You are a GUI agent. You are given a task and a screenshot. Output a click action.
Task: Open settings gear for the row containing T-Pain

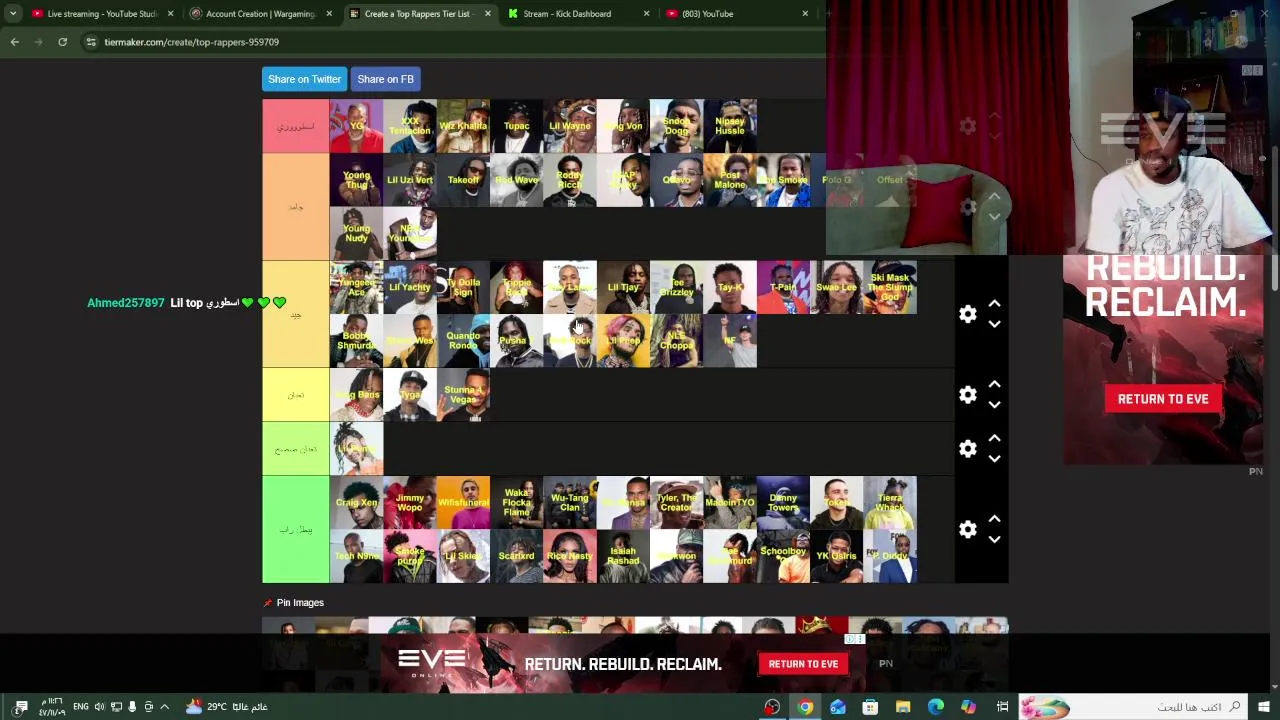coord(967,314)
